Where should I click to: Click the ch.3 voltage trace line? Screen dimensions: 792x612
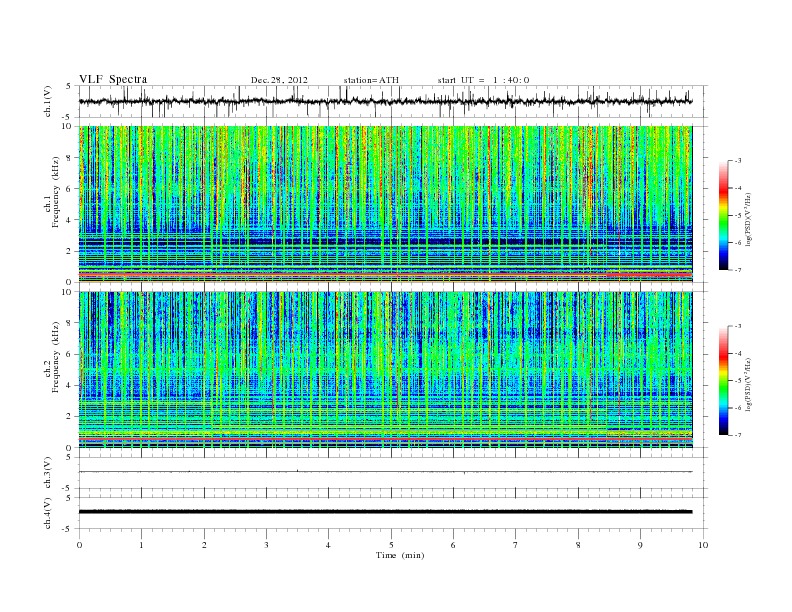coord(385,472)
